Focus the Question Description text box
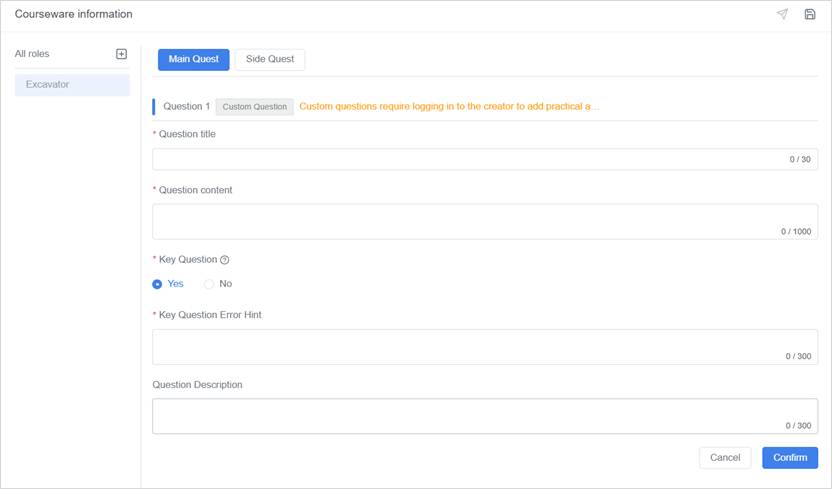 470,416
